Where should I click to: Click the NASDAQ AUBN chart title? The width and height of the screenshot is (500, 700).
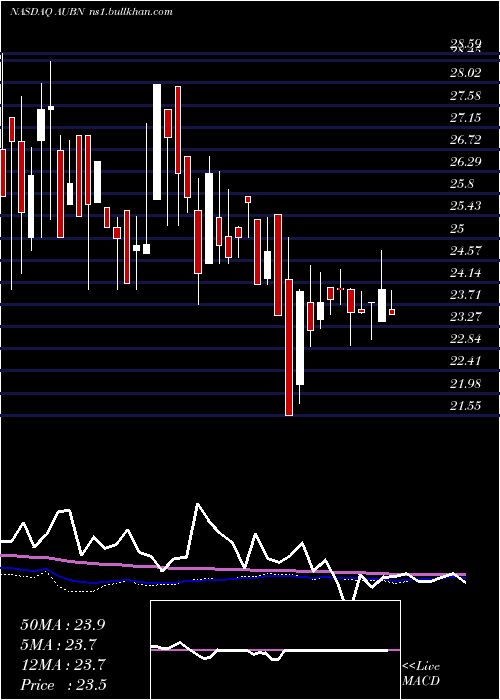(x=91, y=12)
